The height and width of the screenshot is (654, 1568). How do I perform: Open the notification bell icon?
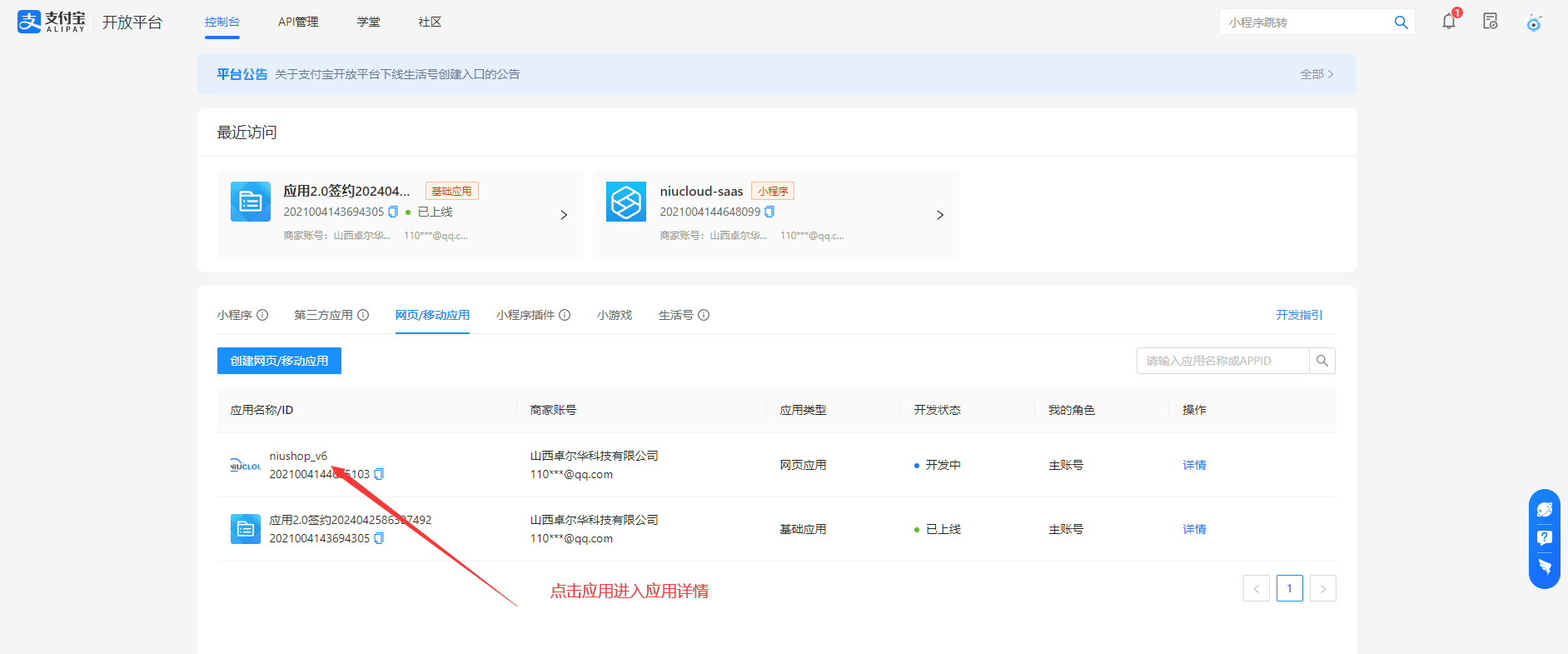point(1449,22)
